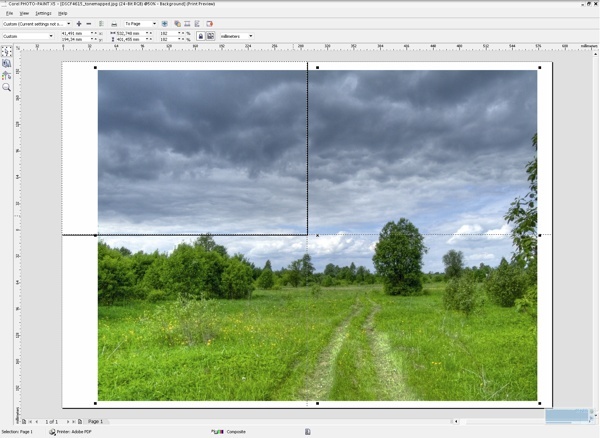600x438 pixels.
Task: Click 'Selection: Page 1' status text
Action: click(x=17, y=431)
